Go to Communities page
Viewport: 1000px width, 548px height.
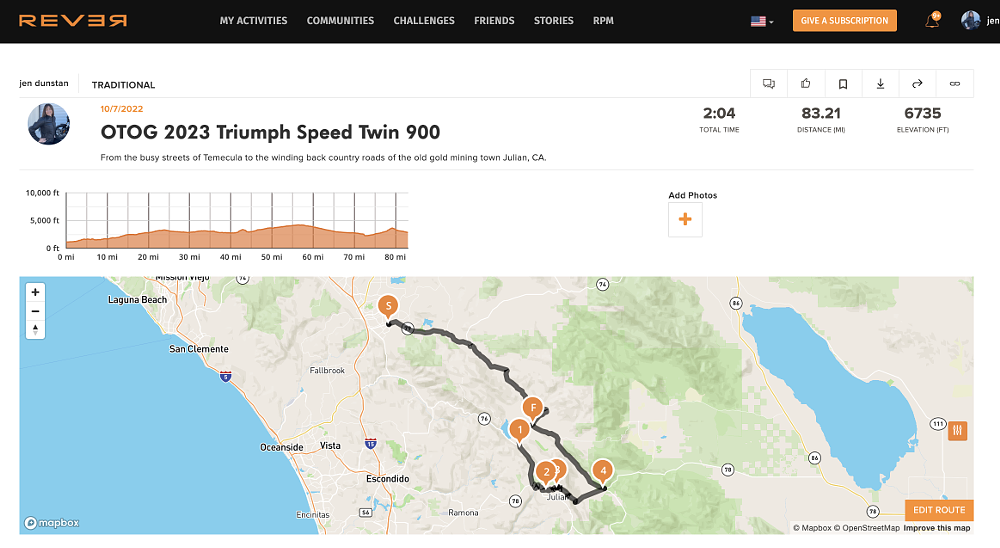pos(340,20)
